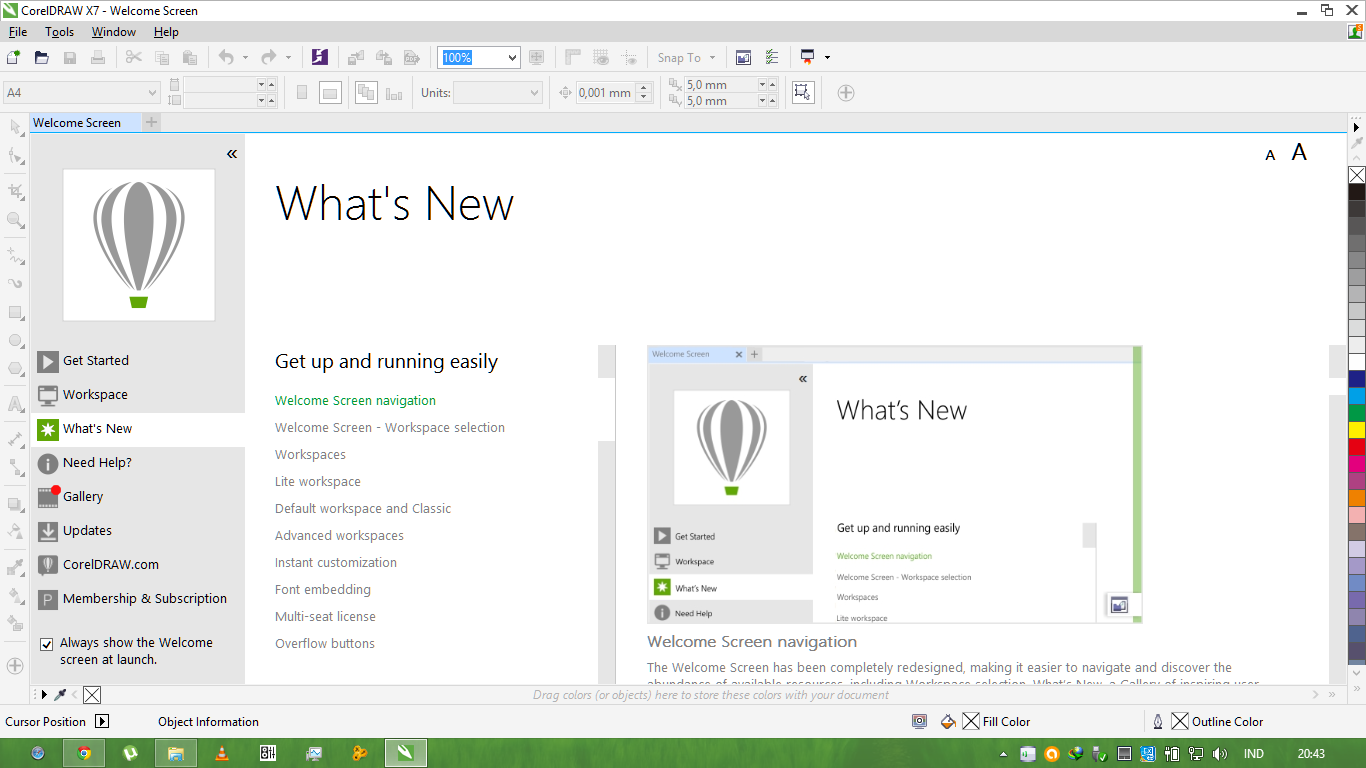Open the Help menu
Image resolution: width=1366 pixels, height=768 pixels.
click(166, 32)
